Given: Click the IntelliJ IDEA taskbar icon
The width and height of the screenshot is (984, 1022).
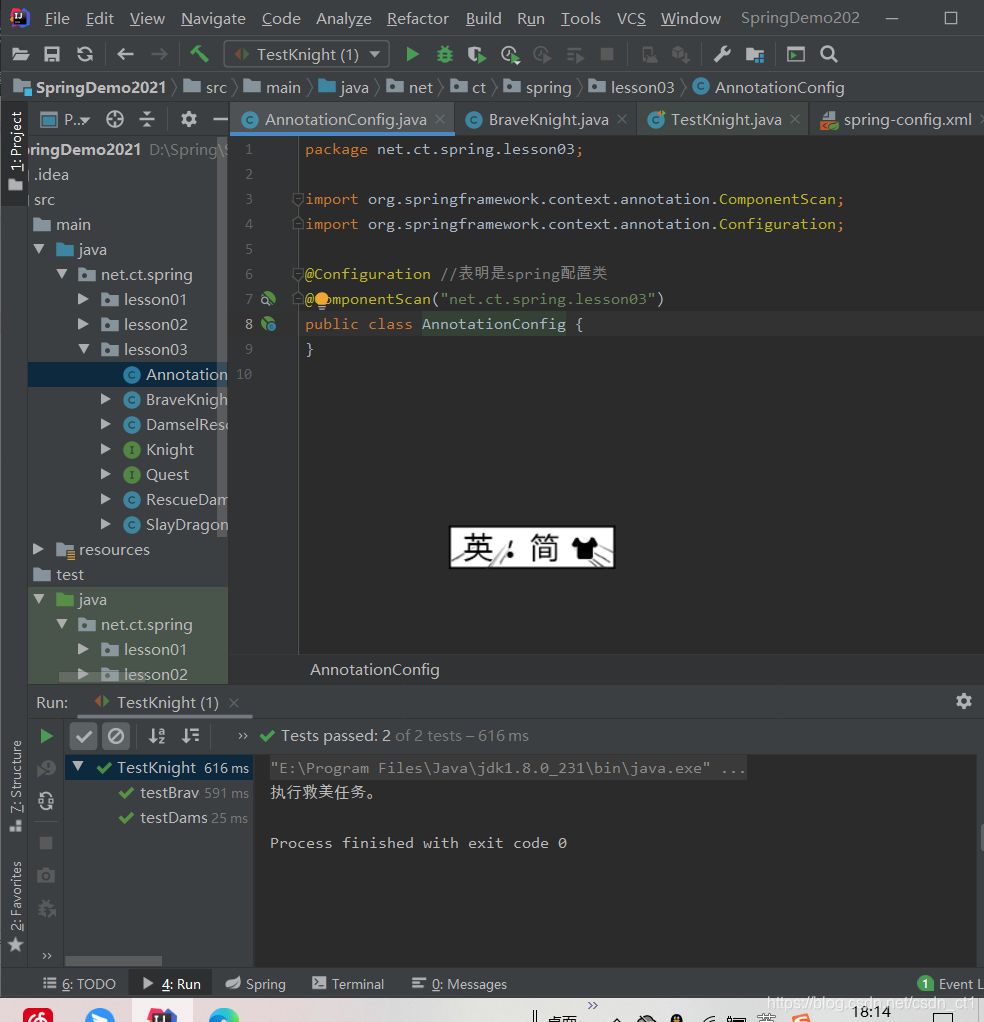Looking at the screenshot, I should pos(162,1014).
